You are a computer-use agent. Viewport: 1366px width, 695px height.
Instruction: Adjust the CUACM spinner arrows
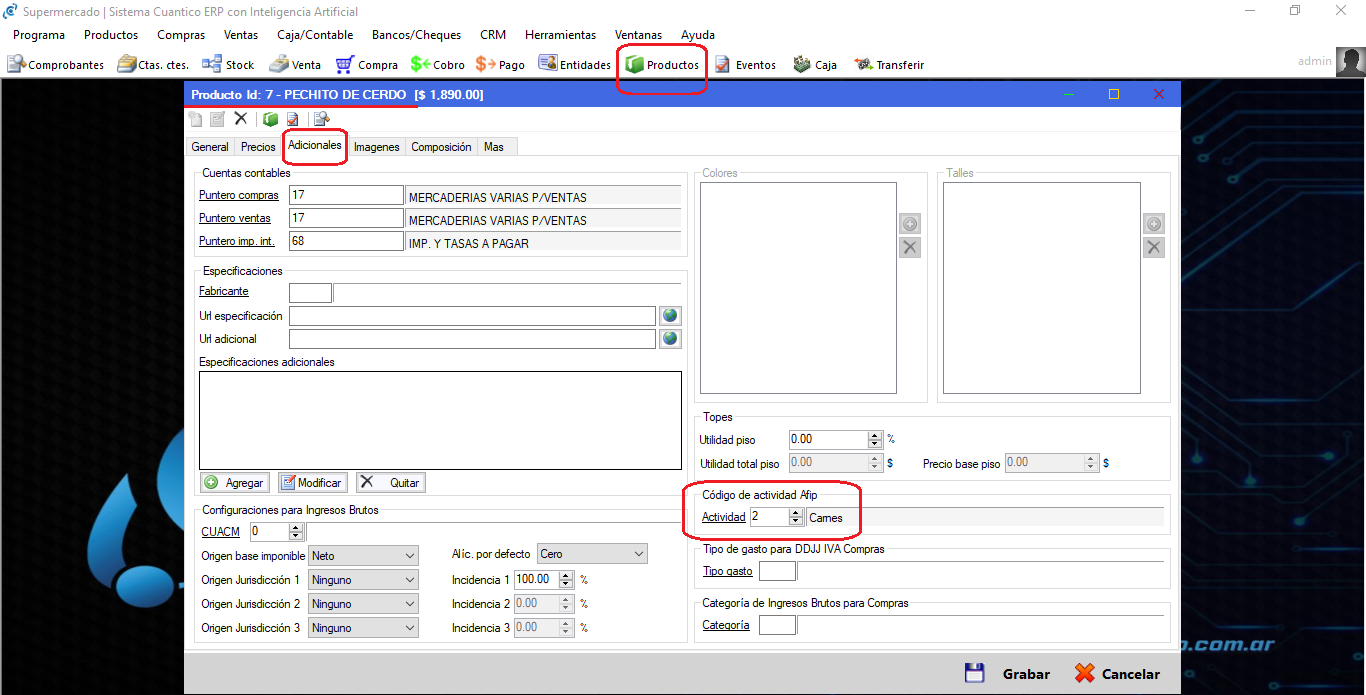[297, 531]
